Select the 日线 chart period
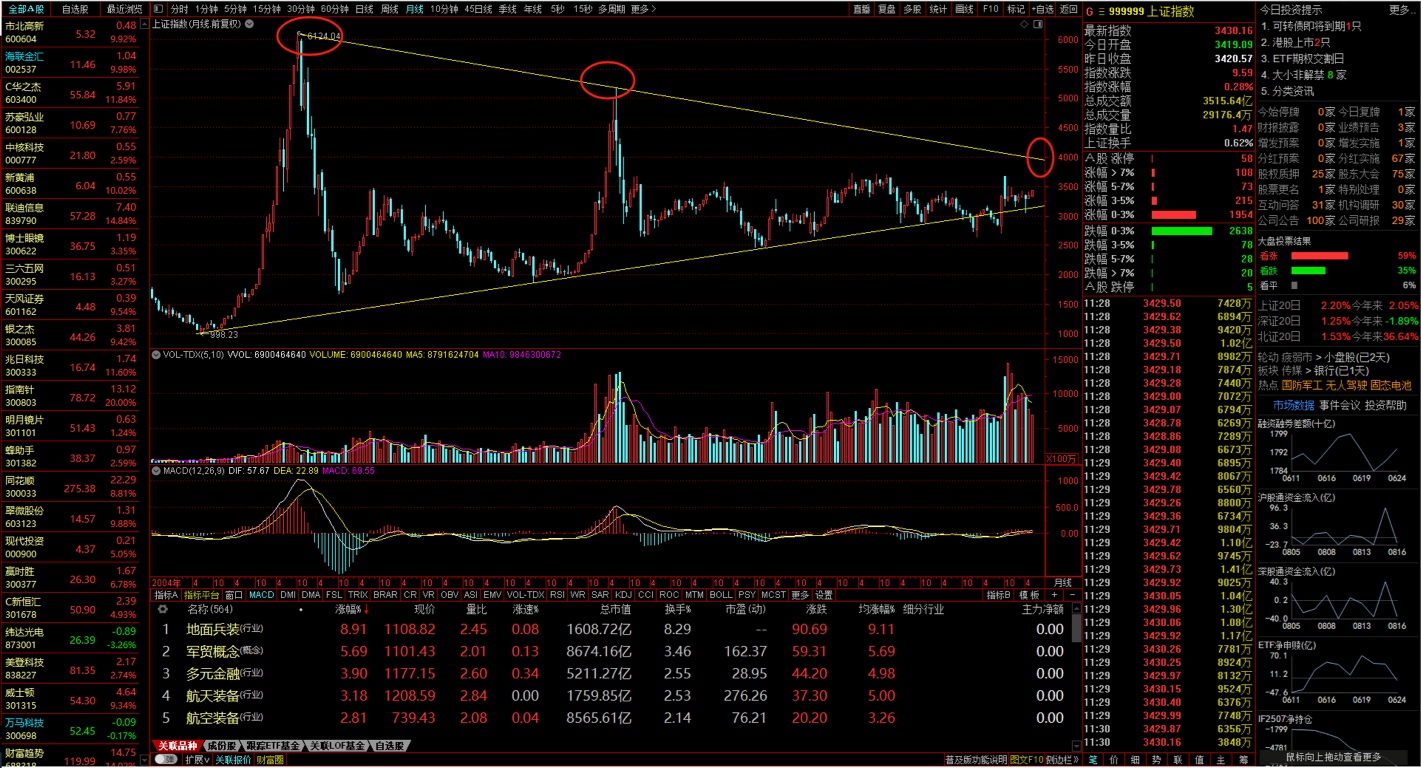 [x=365, y=8]
